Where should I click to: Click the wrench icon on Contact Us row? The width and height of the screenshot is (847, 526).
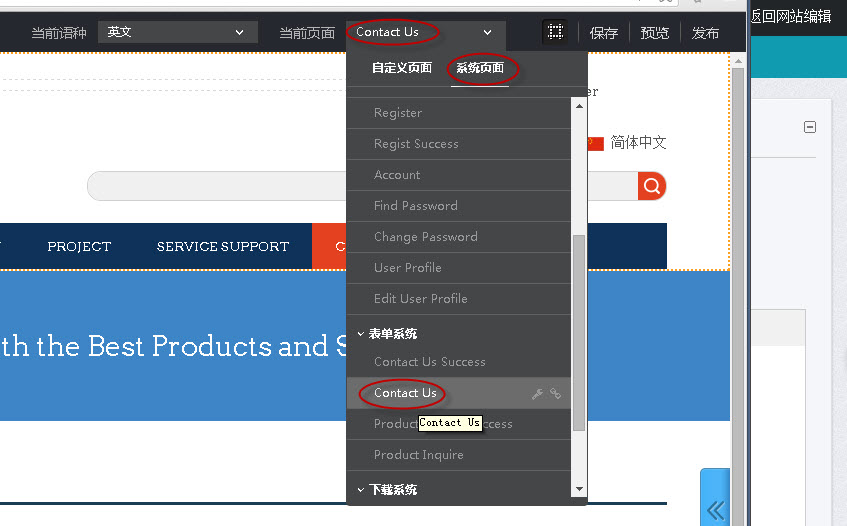point(537,394)
